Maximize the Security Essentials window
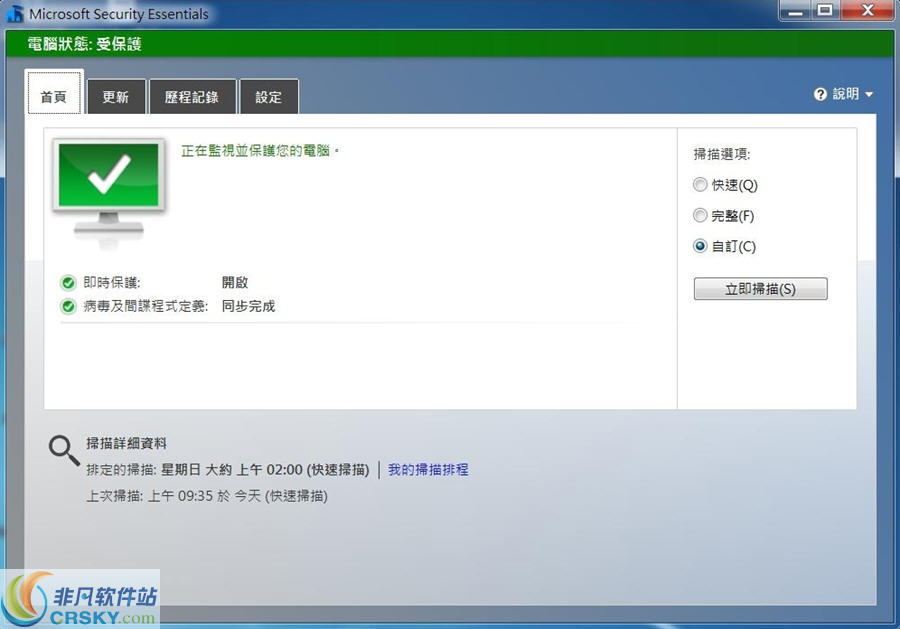900x629 pixels. pos(825,10)
